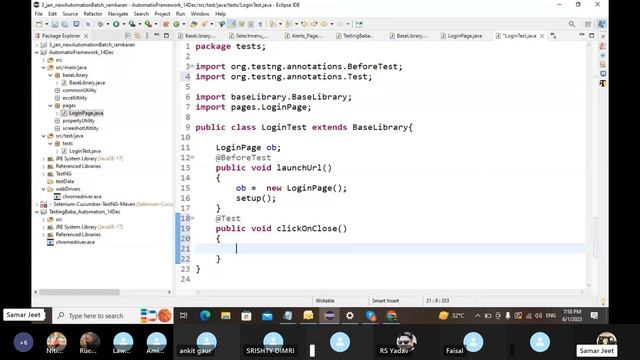The width and height of the screenshot is (640, 360).
Task: Click the New file toolbar icon
Action: point(39,24)
